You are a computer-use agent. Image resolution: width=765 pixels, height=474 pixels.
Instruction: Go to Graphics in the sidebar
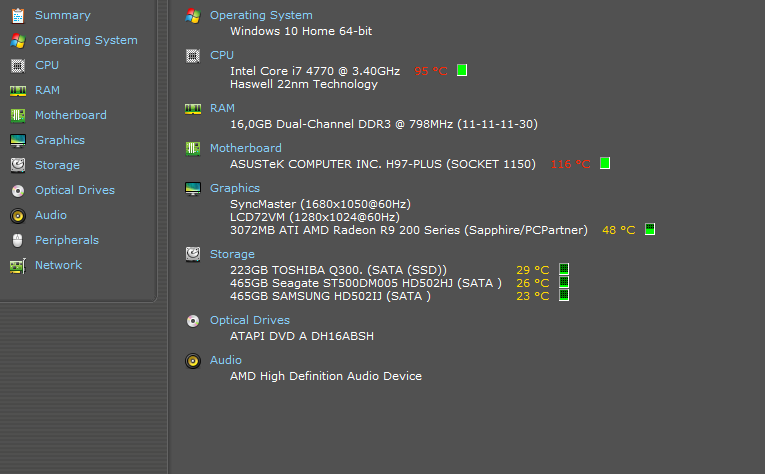coord(60,140)
